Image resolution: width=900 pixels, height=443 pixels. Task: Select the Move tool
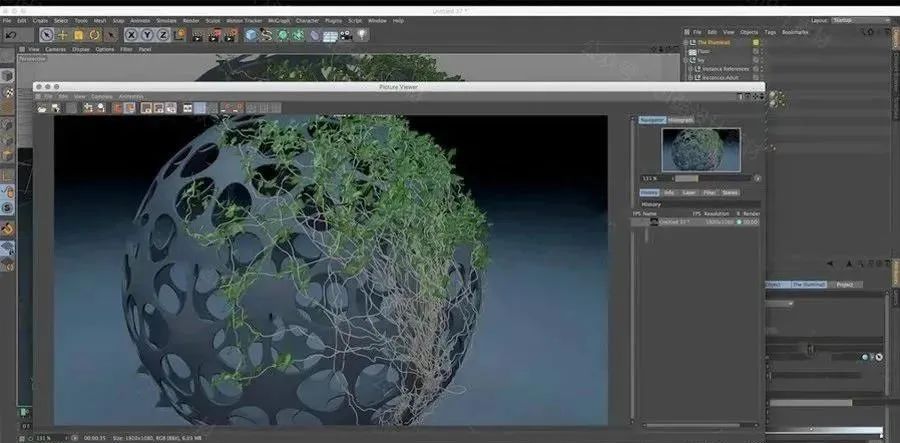63,35
